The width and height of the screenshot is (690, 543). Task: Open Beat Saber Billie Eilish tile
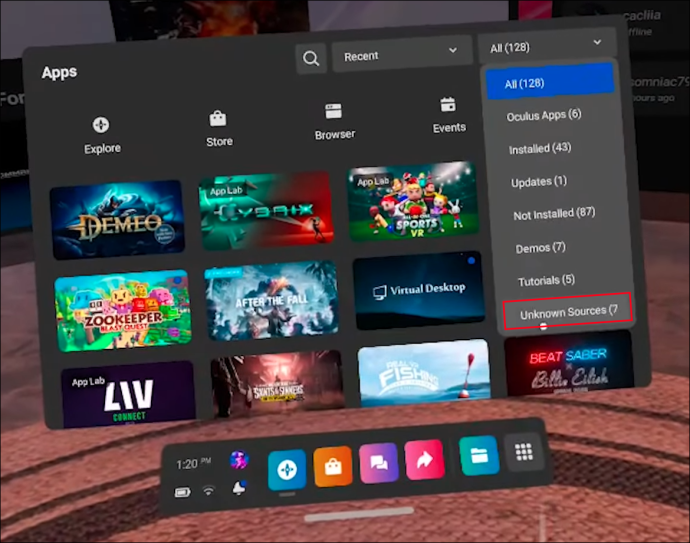tap(569, 363)
